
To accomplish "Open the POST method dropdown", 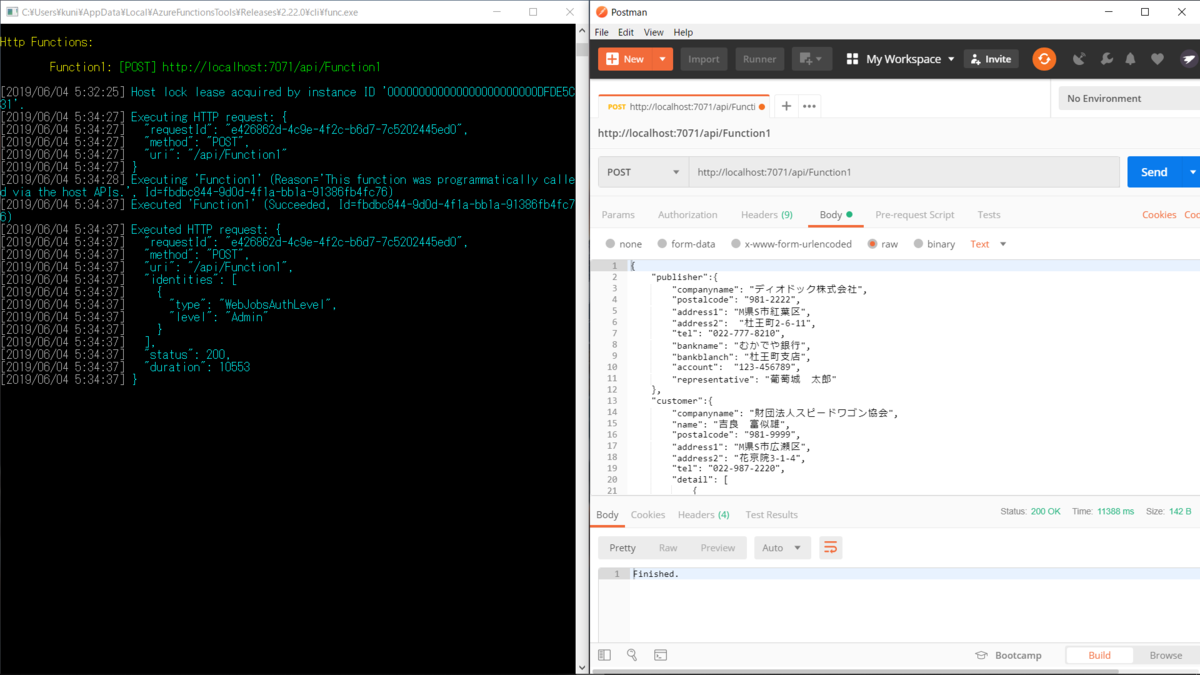I will 643,172.
